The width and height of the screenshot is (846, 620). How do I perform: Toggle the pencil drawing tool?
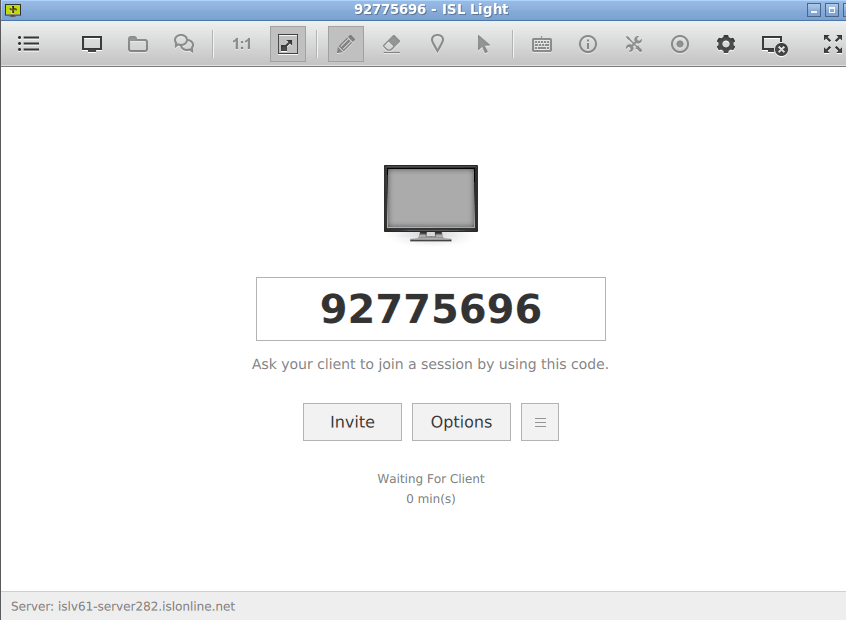click(x=346, y=44)
